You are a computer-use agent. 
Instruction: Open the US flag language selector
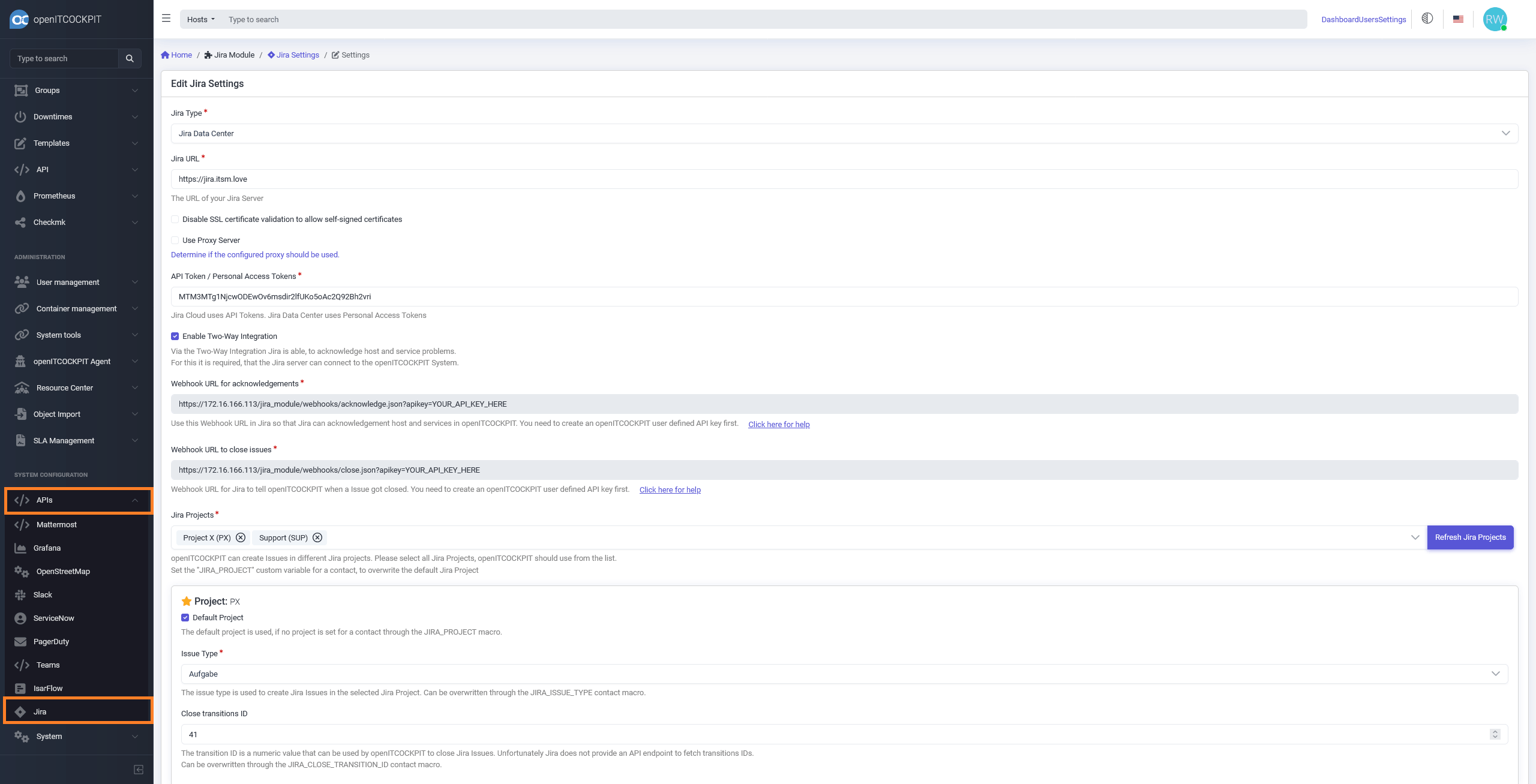[1458, 19]
